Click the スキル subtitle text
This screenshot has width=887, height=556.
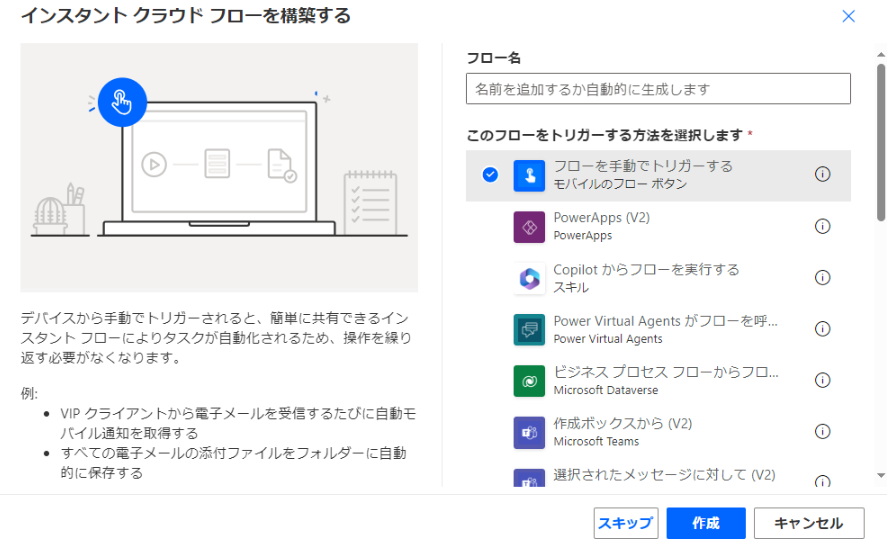(x=571, y=287)
